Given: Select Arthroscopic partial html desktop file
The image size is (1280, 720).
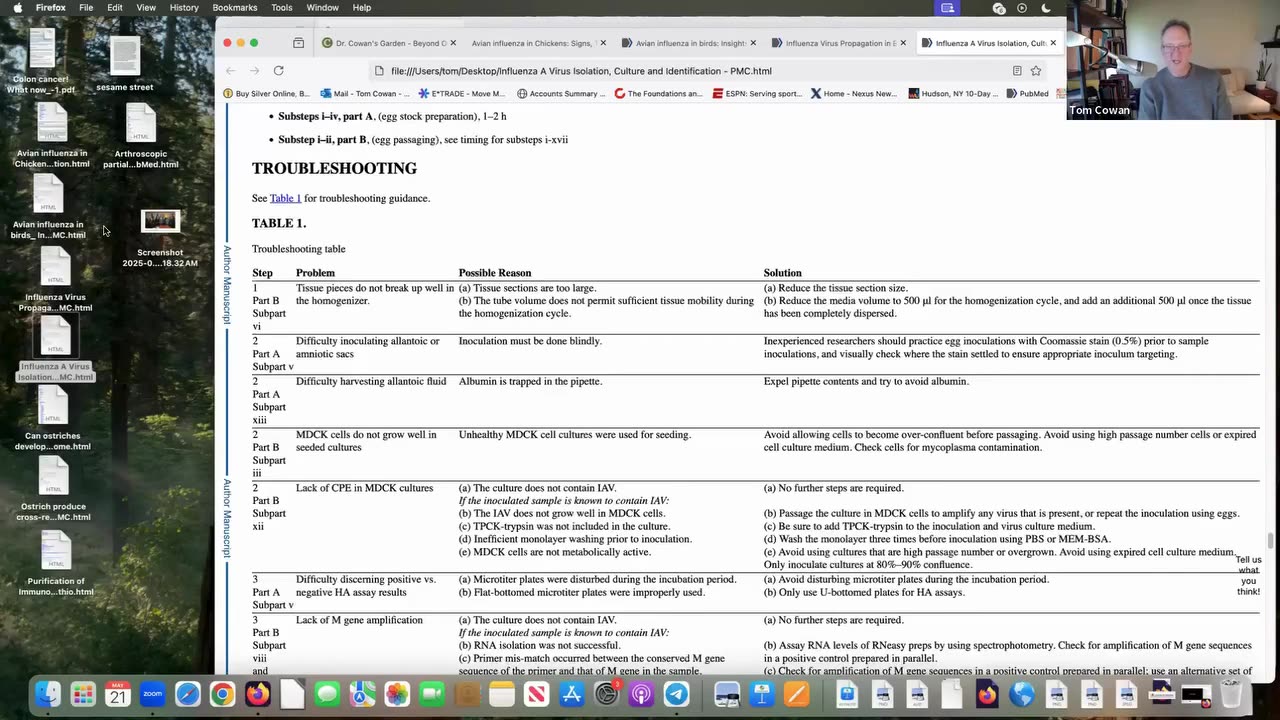Looking at the screenshot, I should [140, 137].
